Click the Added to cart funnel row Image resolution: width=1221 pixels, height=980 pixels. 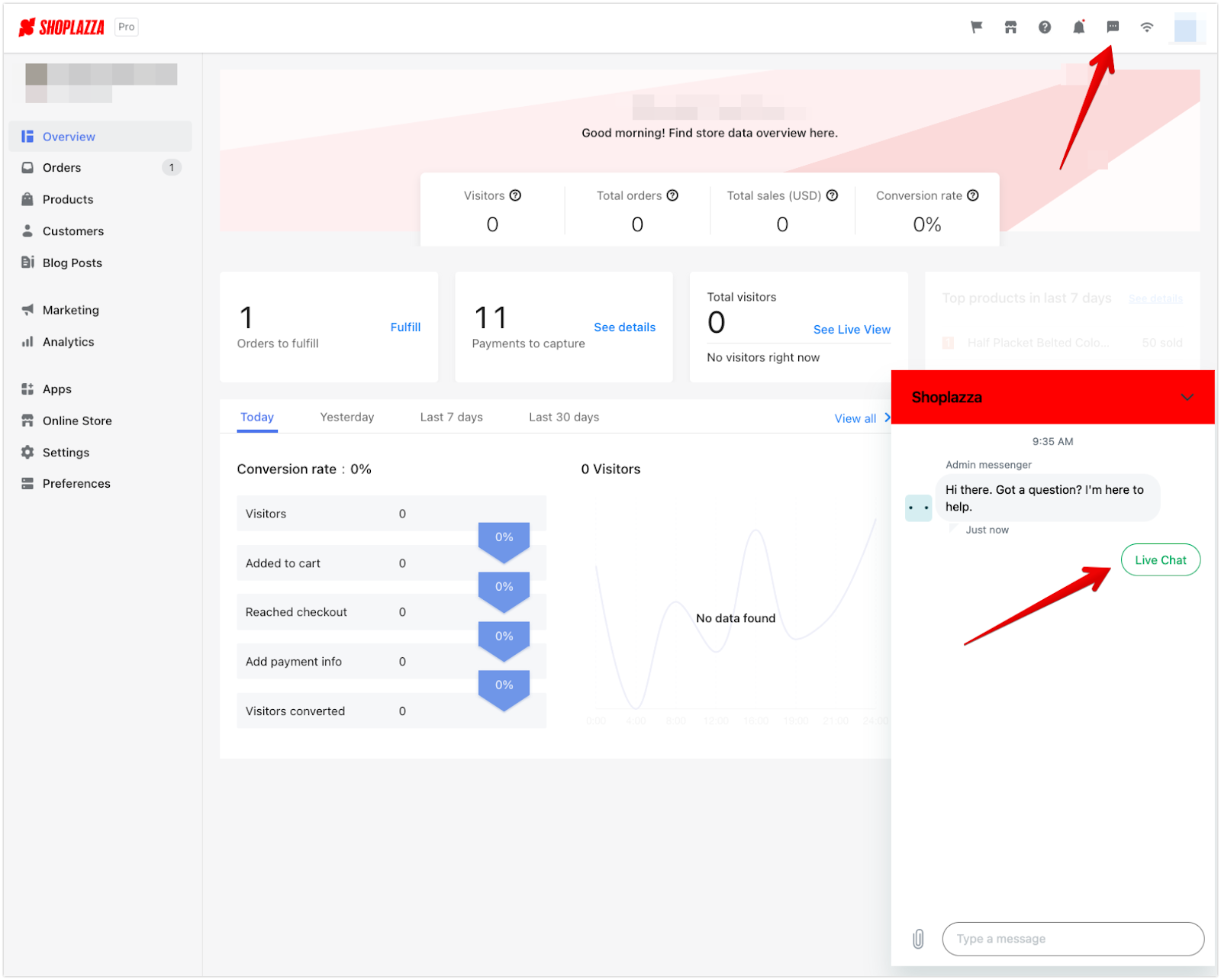click(391, 563)
